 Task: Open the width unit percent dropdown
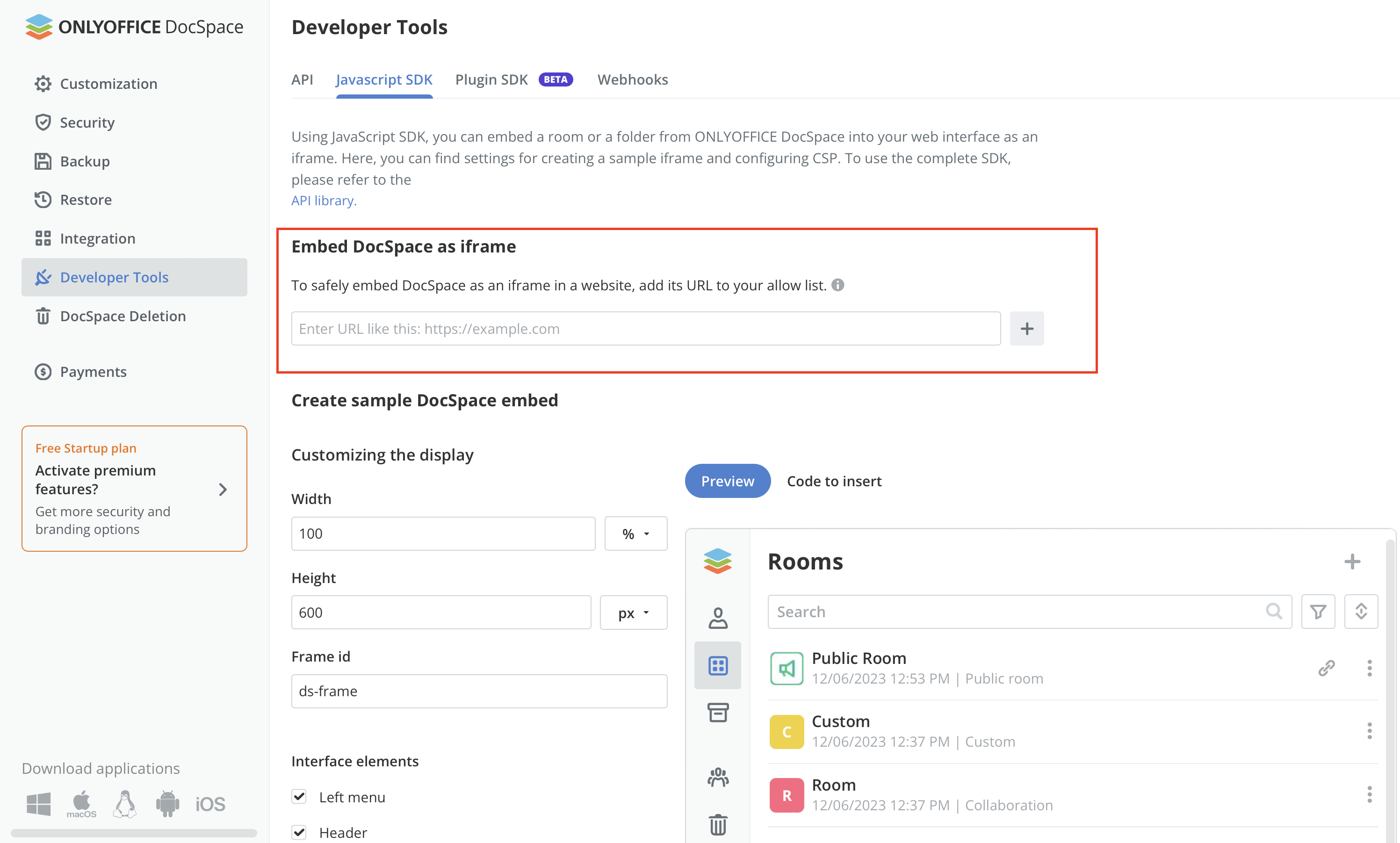click(x=635, y=533)
